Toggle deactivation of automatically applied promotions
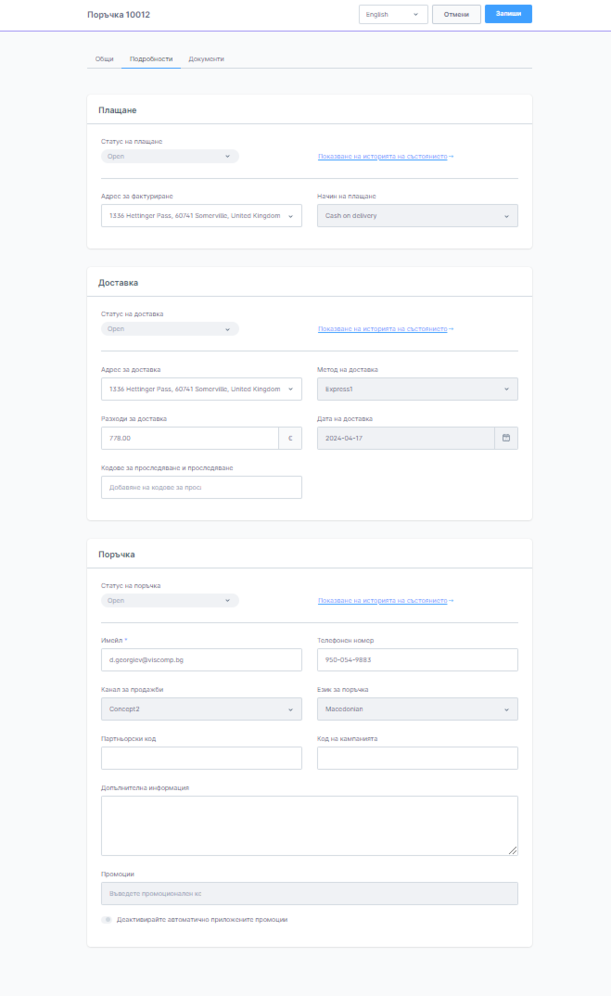The width and height of the screenshot is (611, 996). coord(107,919)
